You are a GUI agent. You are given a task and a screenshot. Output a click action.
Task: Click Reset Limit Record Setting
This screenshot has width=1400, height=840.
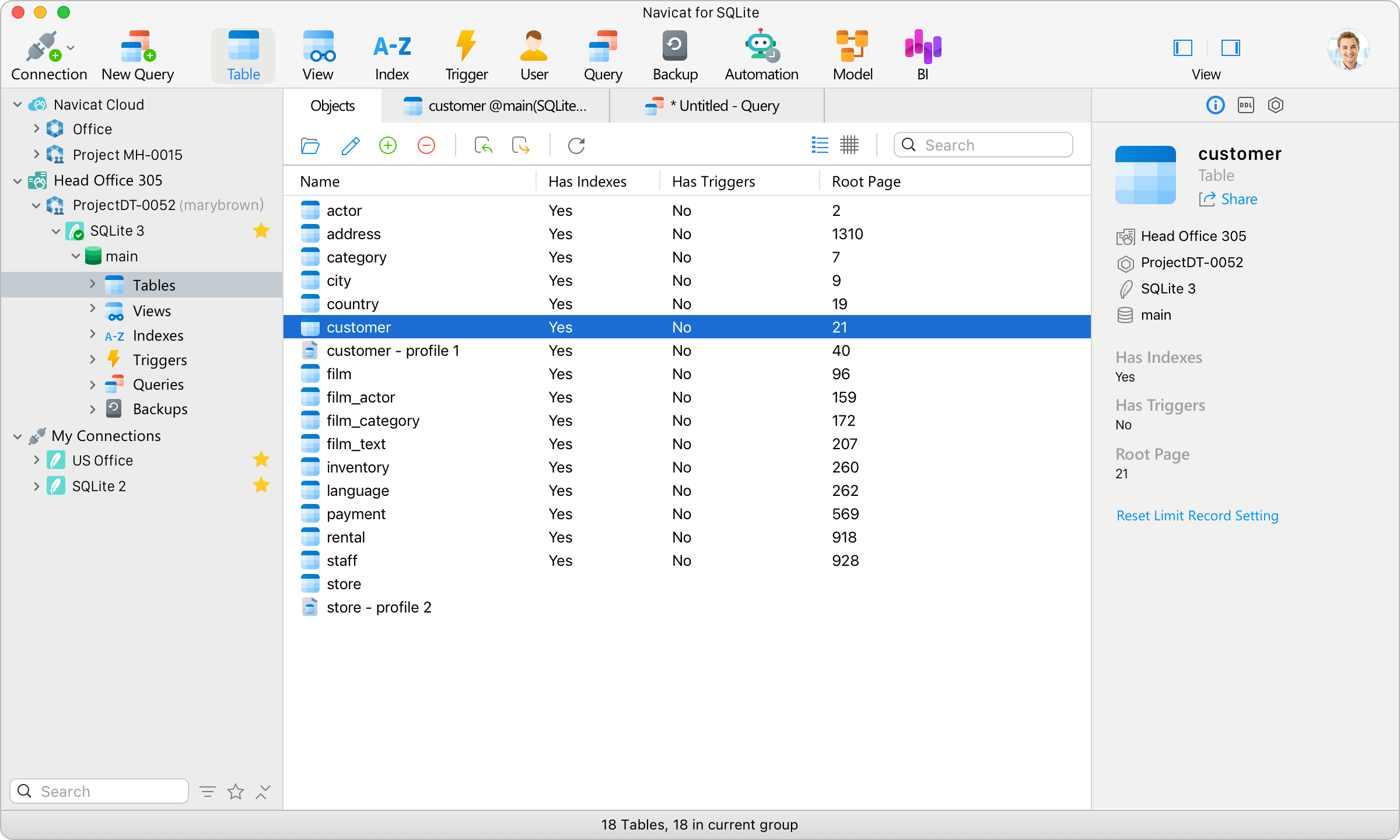[1197, 516]
